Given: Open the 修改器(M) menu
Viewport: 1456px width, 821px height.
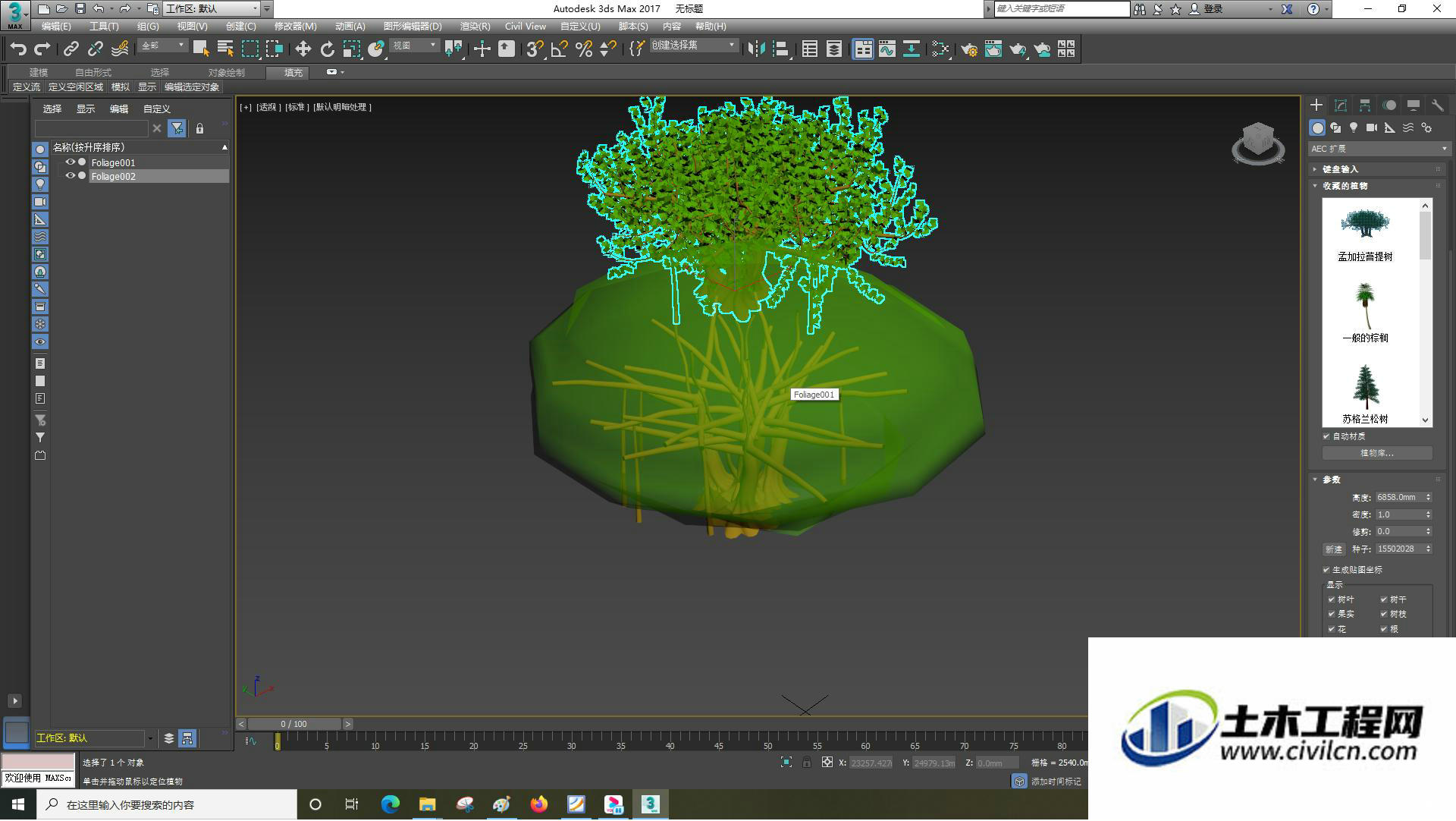Looking at the screenshot, I should point(295,27).
